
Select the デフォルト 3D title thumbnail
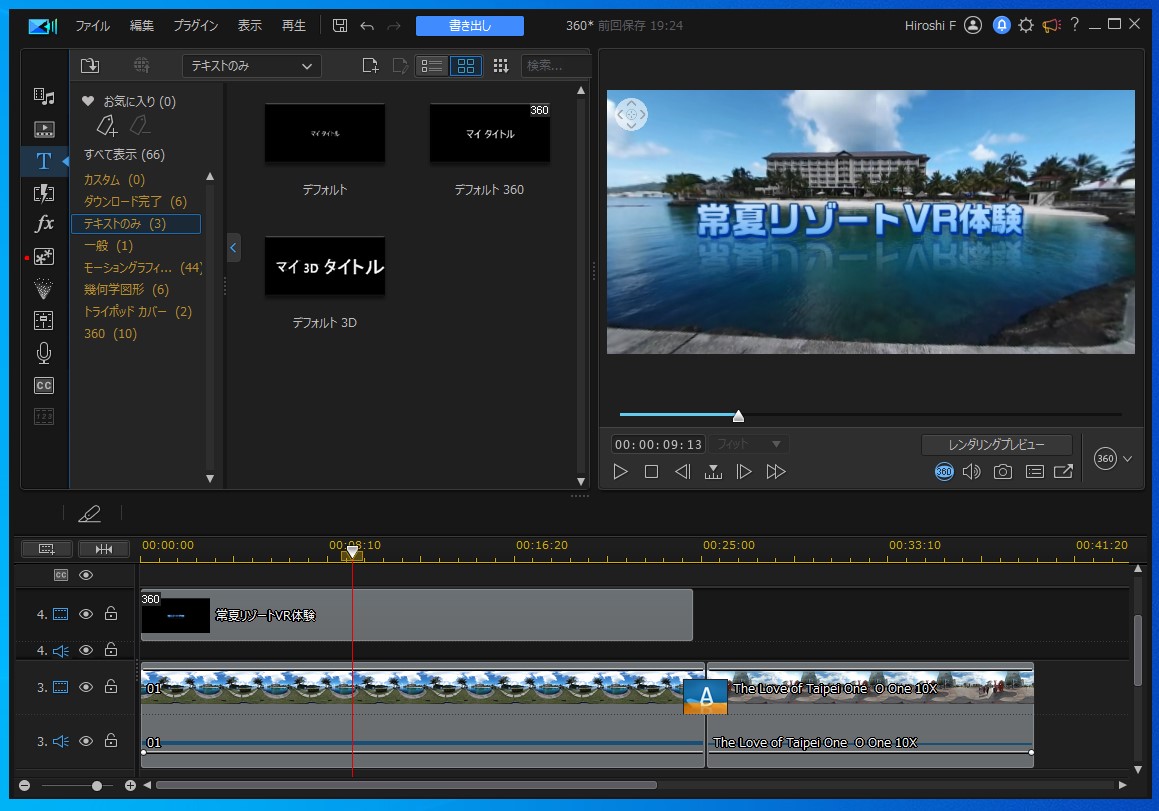[x=324, y=266]
